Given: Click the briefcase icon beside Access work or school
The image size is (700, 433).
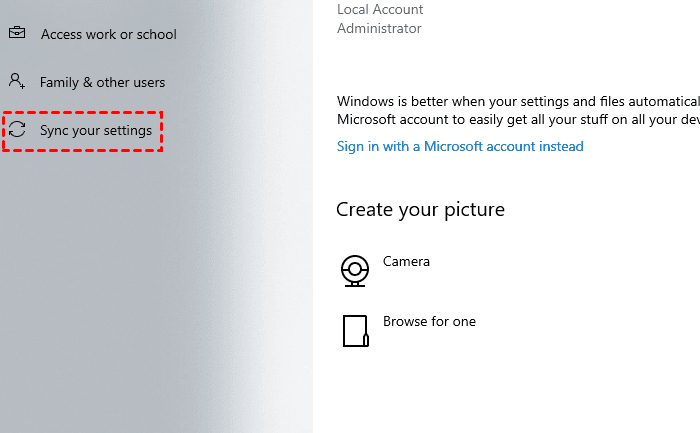Looking at the screenshot, I should (x=17, y=33).
